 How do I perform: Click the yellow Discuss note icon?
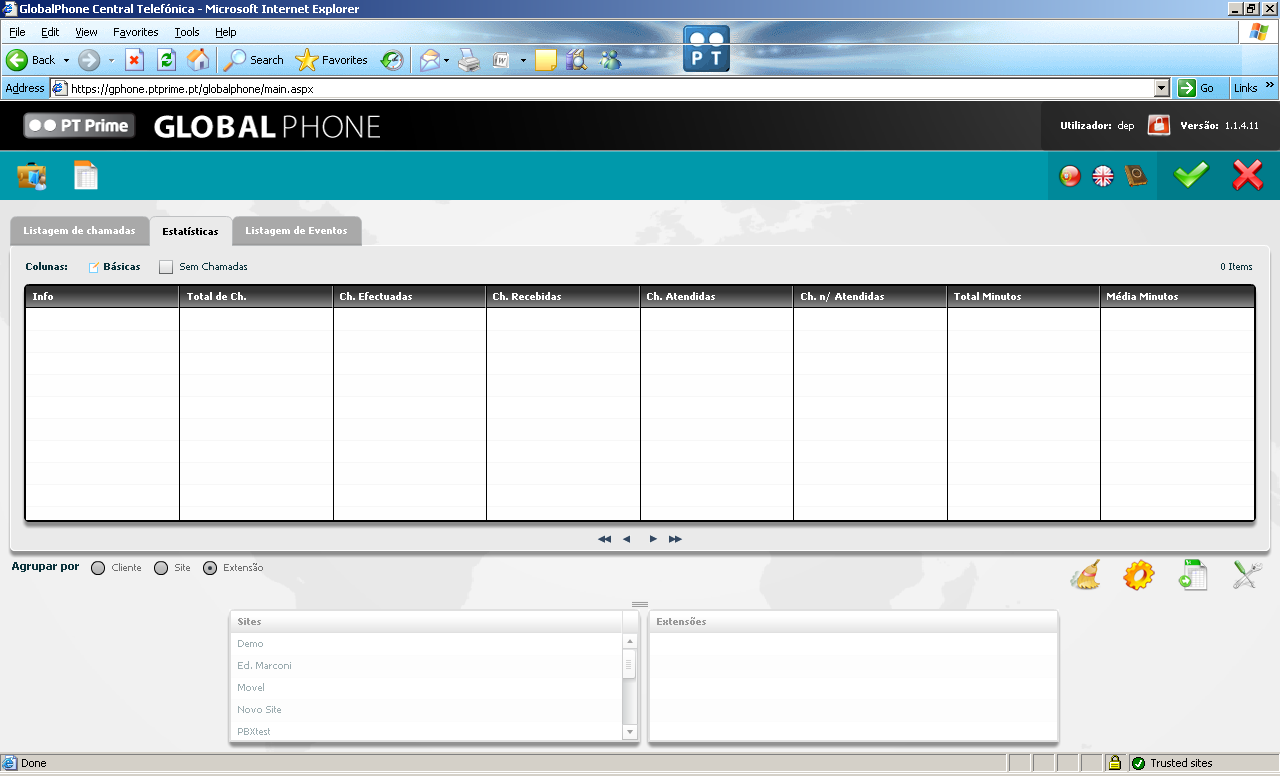[x=546, y=60]
